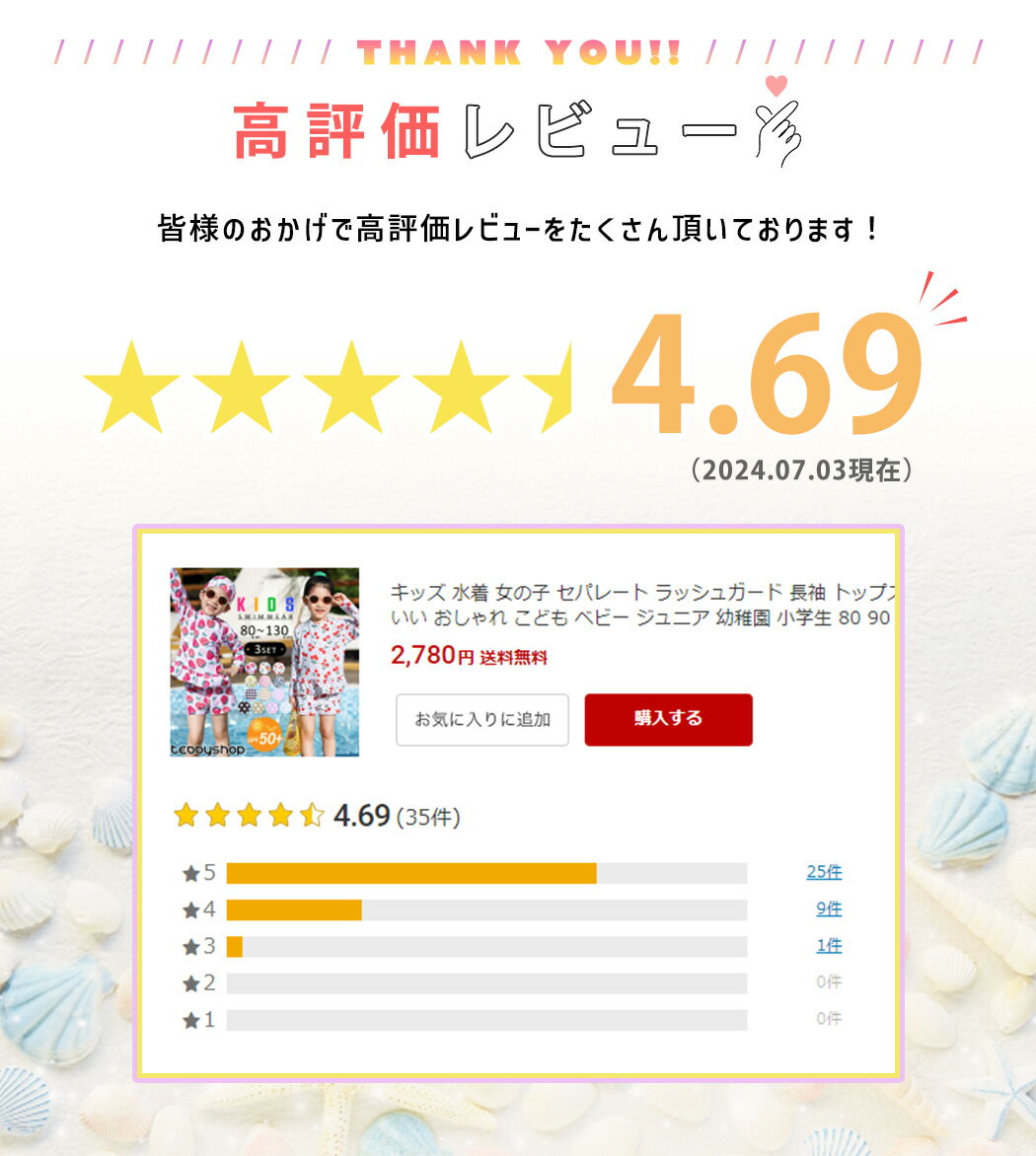Click the first small orange rating star
Viewport: 1036px width, 1156px height.
[185, 816]
